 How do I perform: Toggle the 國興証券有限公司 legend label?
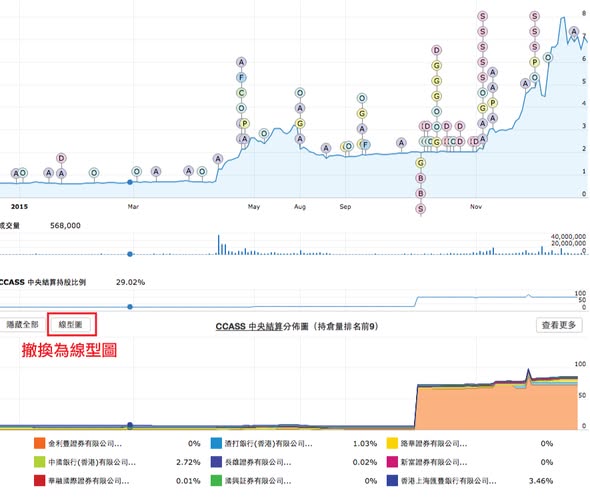[x=258, y=481]
